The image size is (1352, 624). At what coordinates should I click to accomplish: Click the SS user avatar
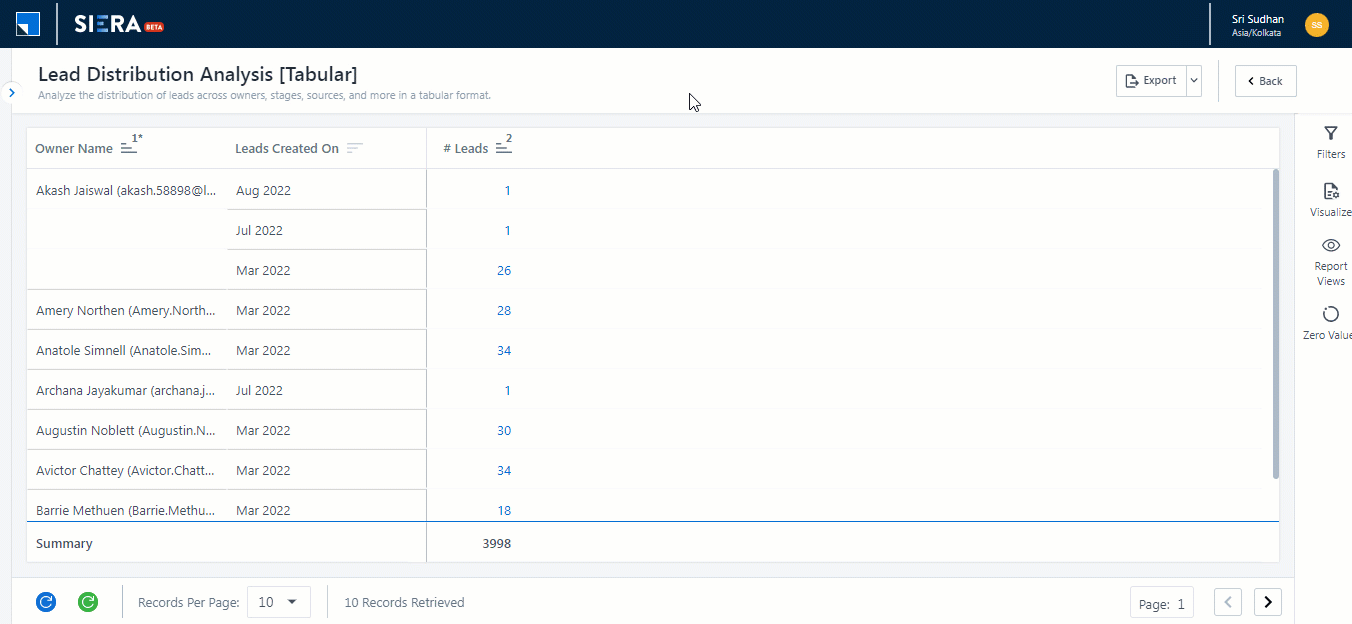pos(1316,25)
